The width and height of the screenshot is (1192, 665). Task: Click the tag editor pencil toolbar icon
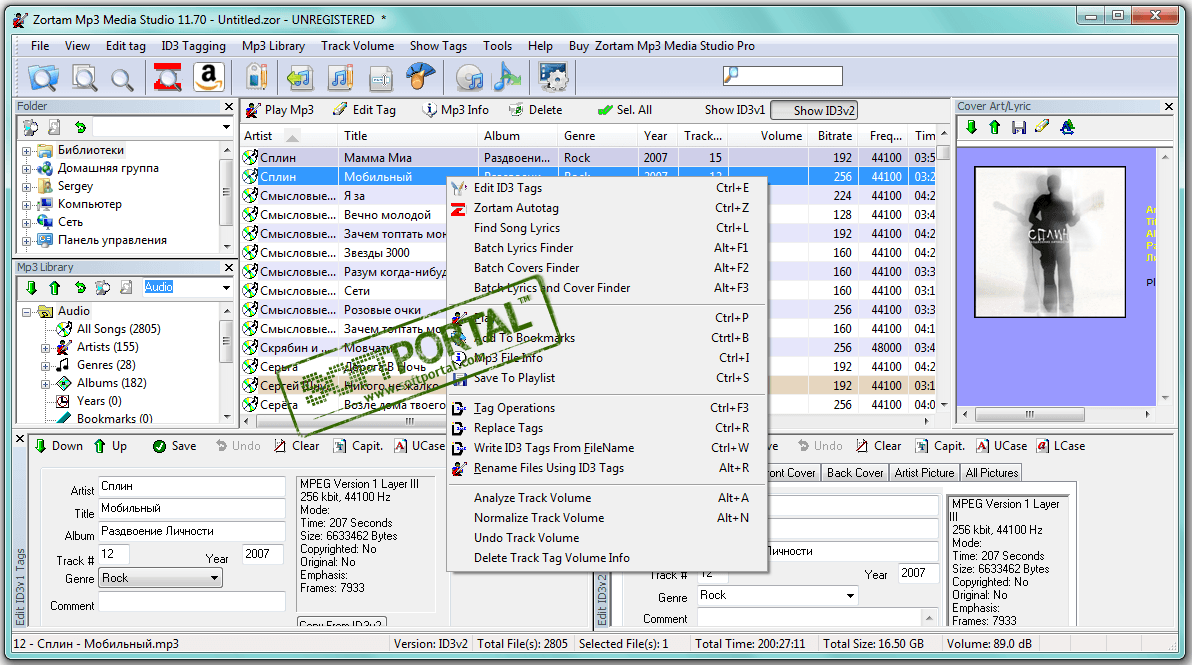pyautogui.click(x=258, y=77)
